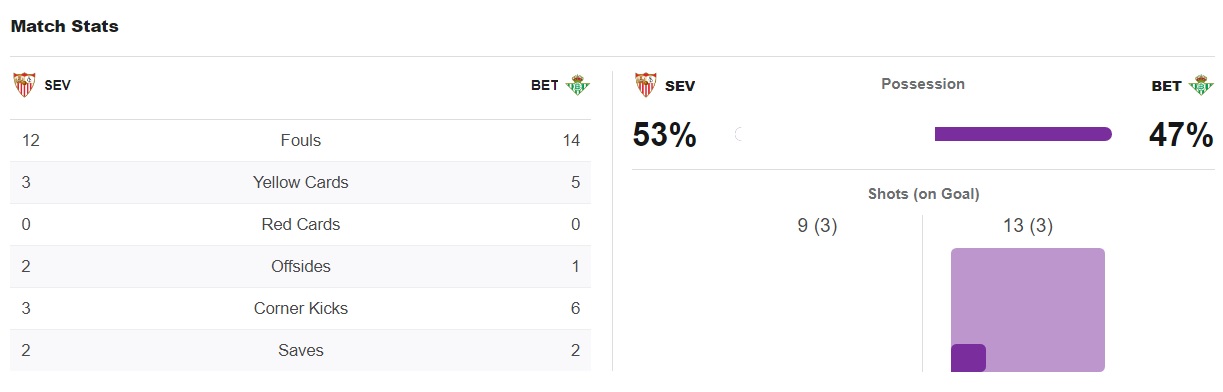Click the Betis crest in possession panel

click(x=1200, y=85)
